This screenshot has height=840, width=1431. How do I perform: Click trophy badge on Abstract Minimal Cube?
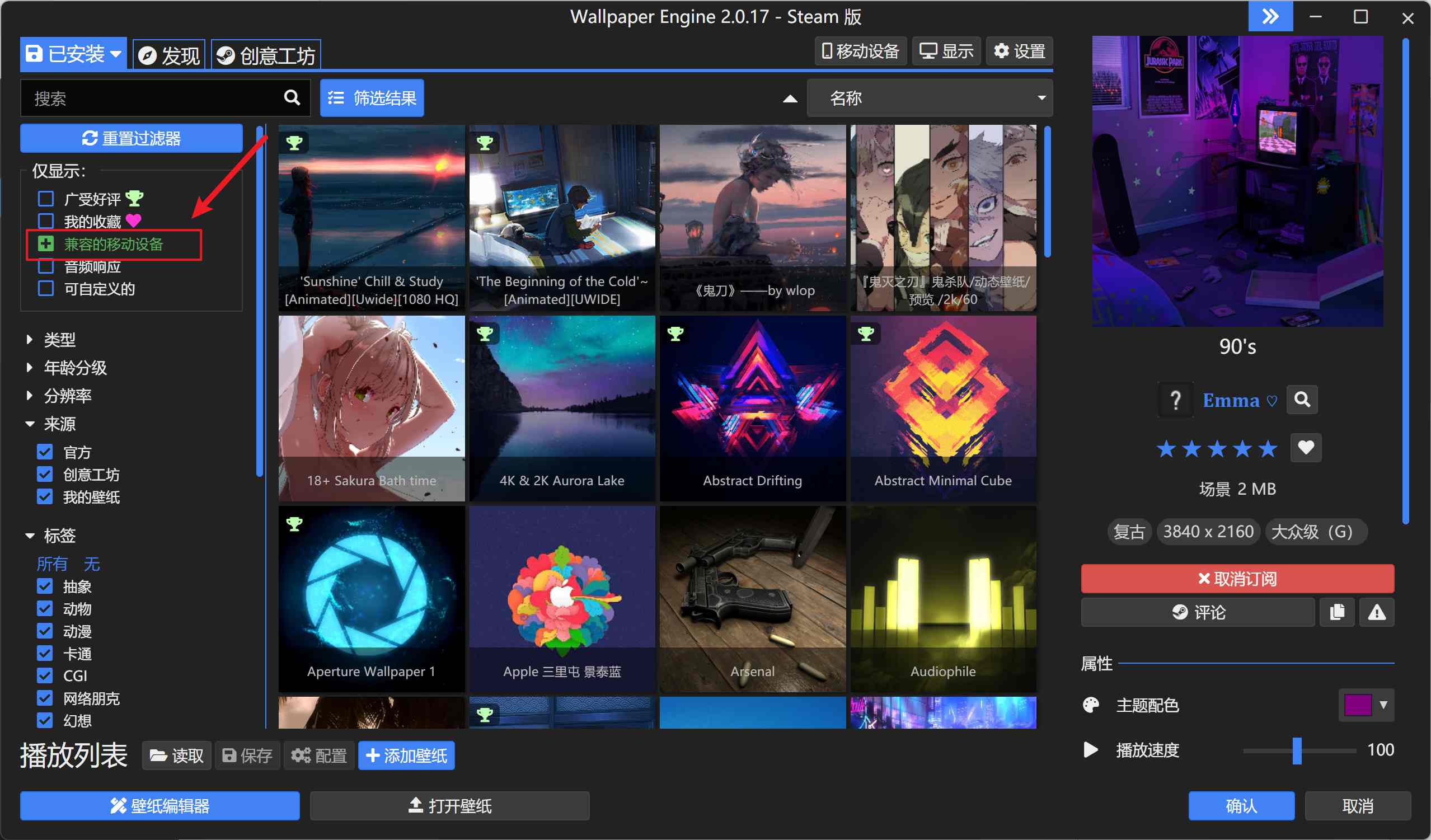point(865,334)
